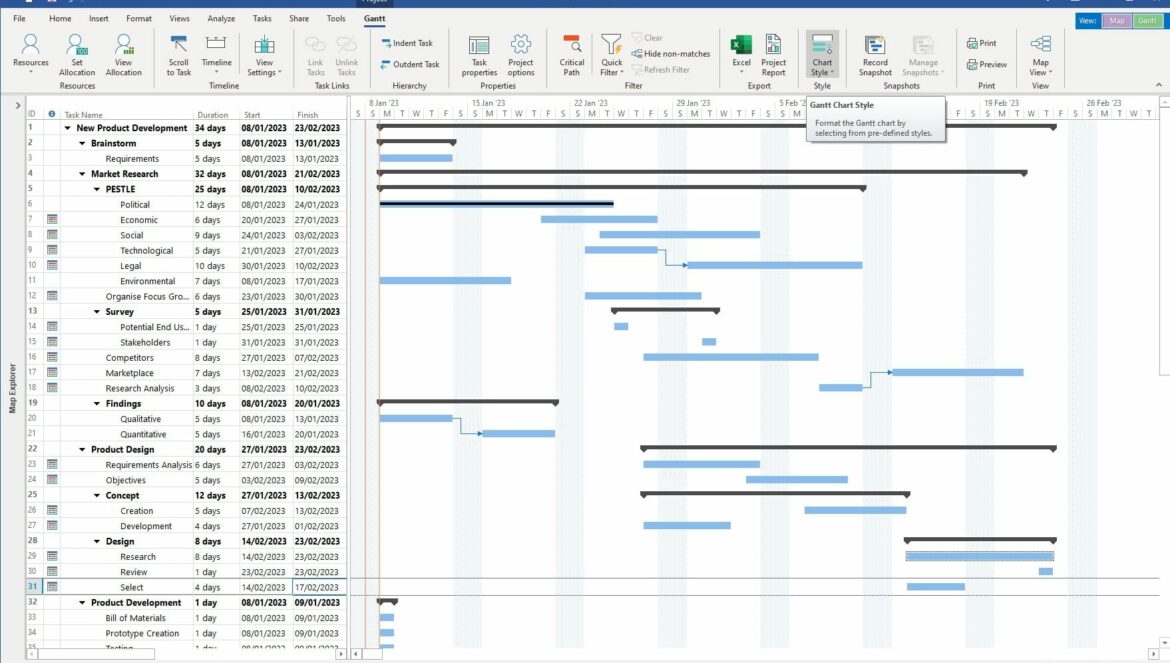This screenshot has width=1170, height=663.
Task: Expand the Map Explorer side panel
Action: [x=18, y=105]
